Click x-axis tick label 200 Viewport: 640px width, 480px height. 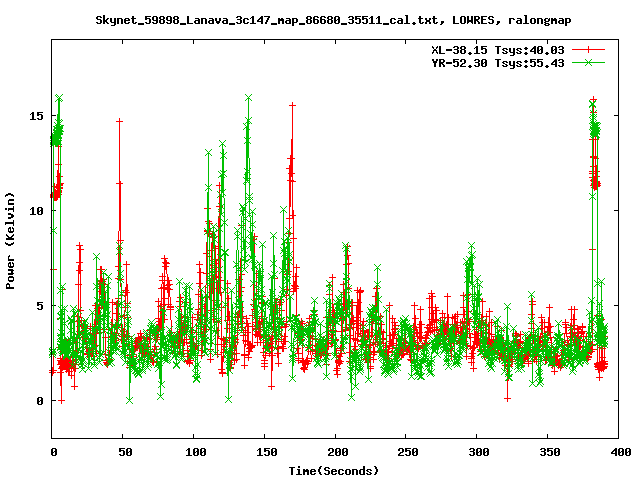(338, 452)
